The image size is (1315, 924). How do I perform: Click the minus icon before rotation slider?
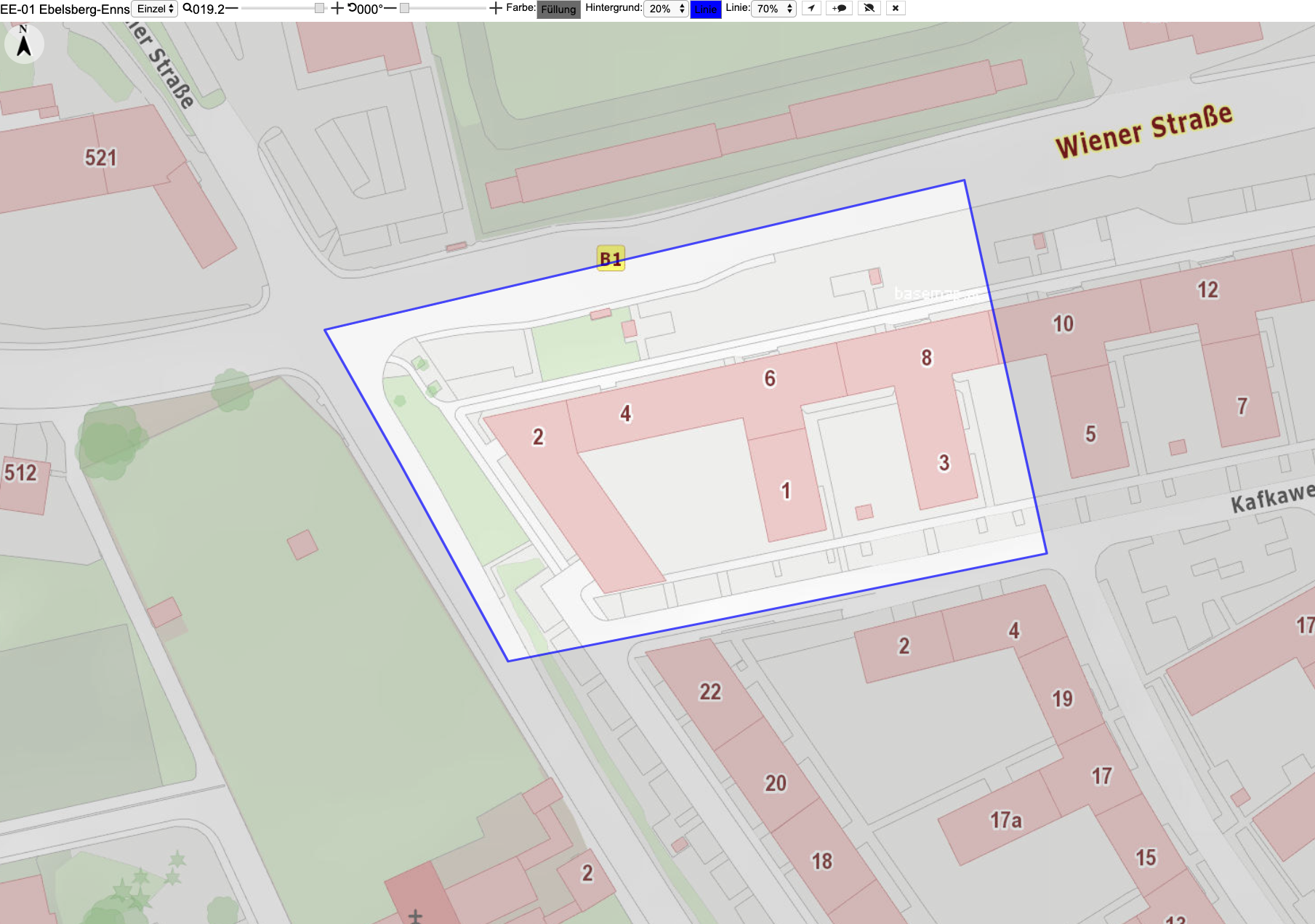pyautogui.click(x=390, y=9)
